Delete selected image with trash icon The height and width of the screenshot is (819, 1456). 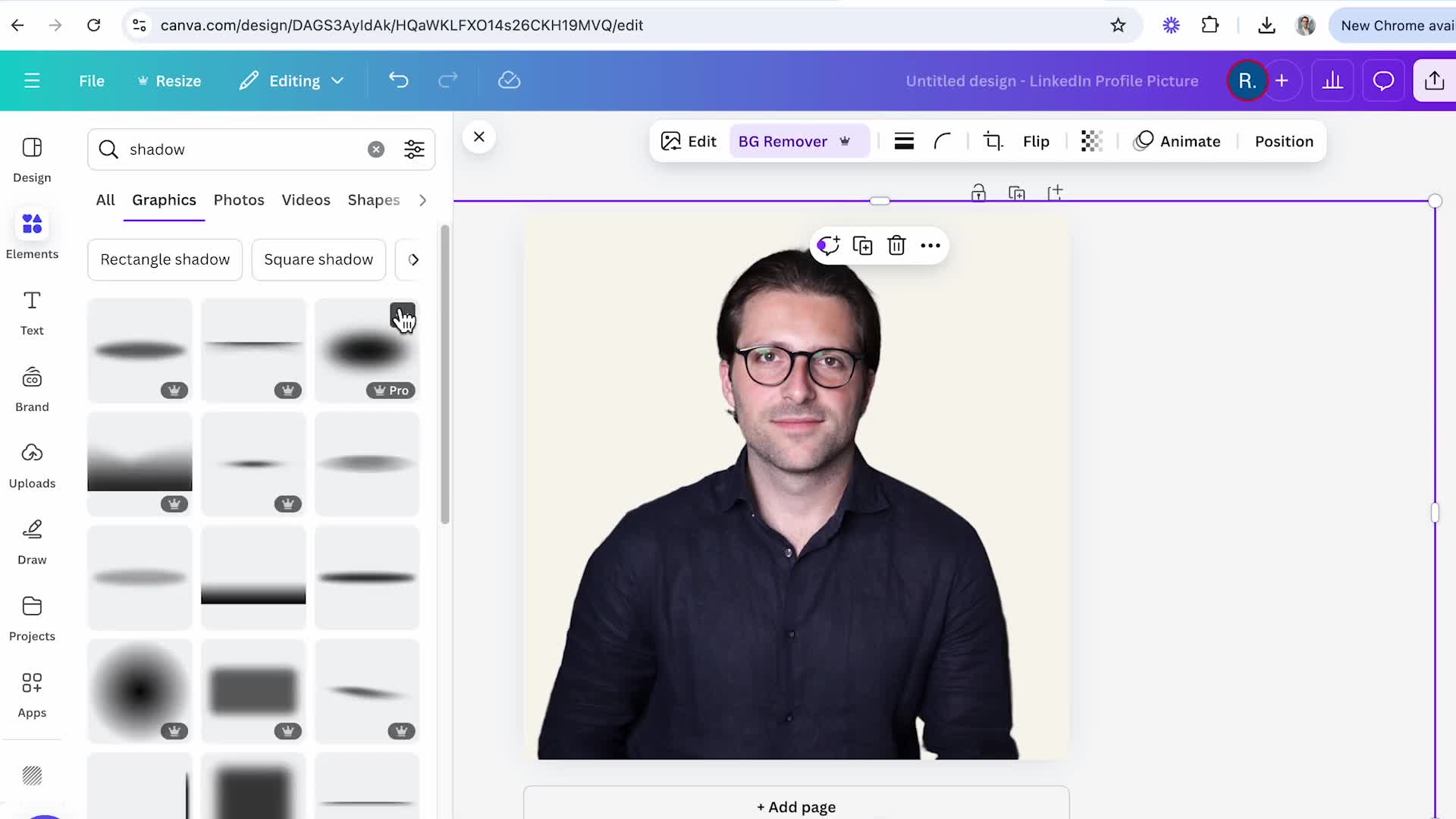click(896, 246)
